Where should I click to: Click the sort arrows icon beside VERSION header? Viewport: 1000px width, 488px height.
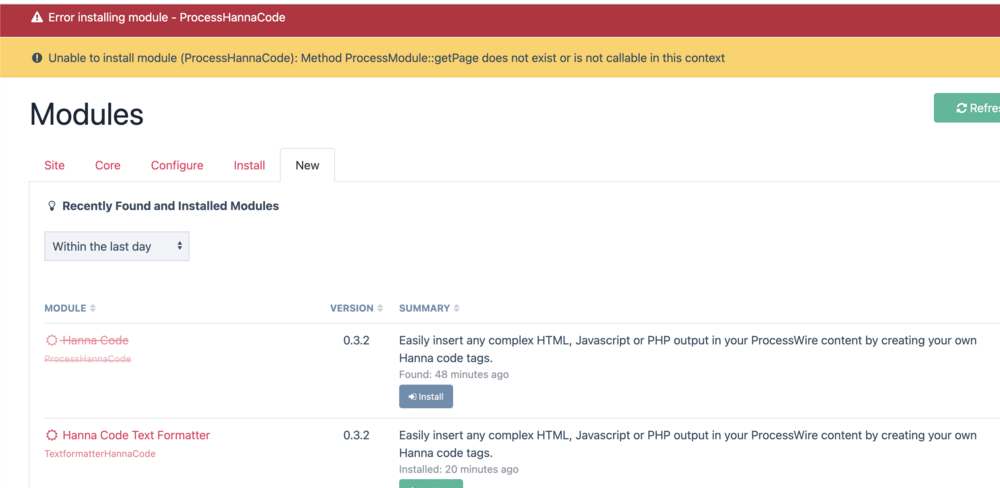tap(380, 309)
